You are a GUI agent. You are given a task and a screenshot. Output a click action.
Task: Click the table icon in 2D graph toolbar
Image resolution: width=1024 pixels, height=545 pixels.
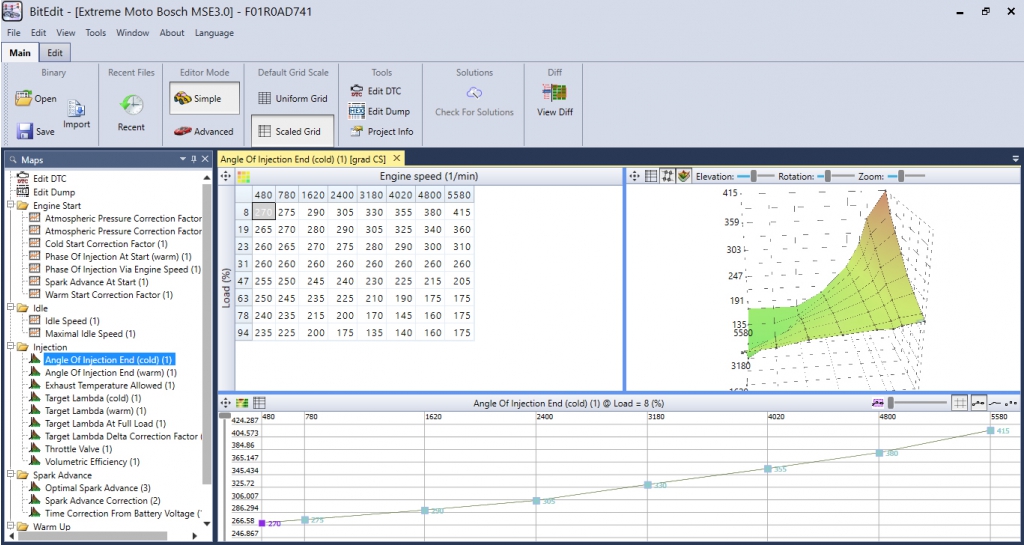click(x=259, y=403)
